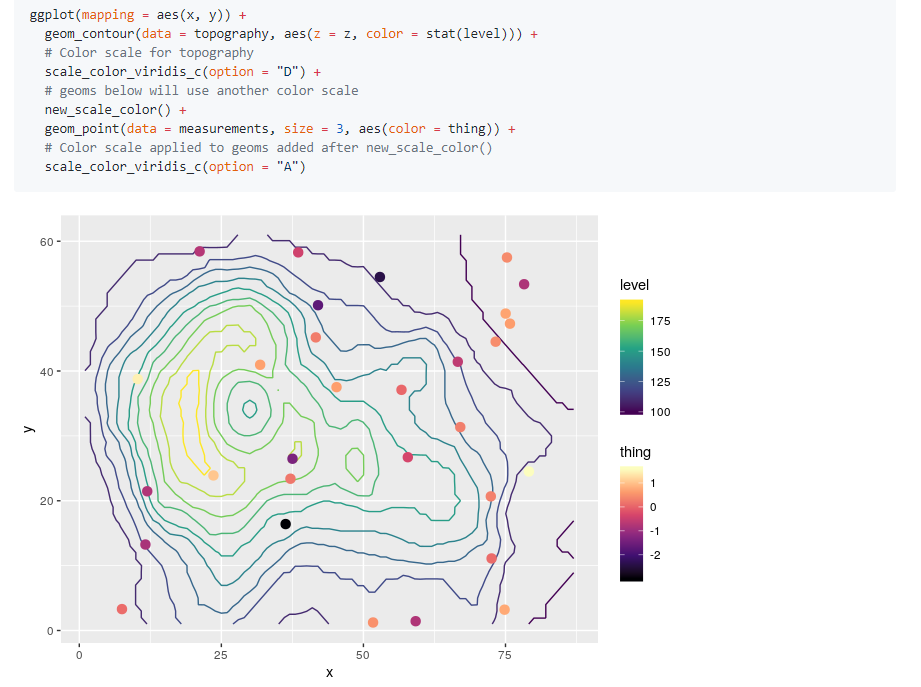Click x-axis tick label 75
The height and width of the screenshot is (687, 921).
point(505,655)
